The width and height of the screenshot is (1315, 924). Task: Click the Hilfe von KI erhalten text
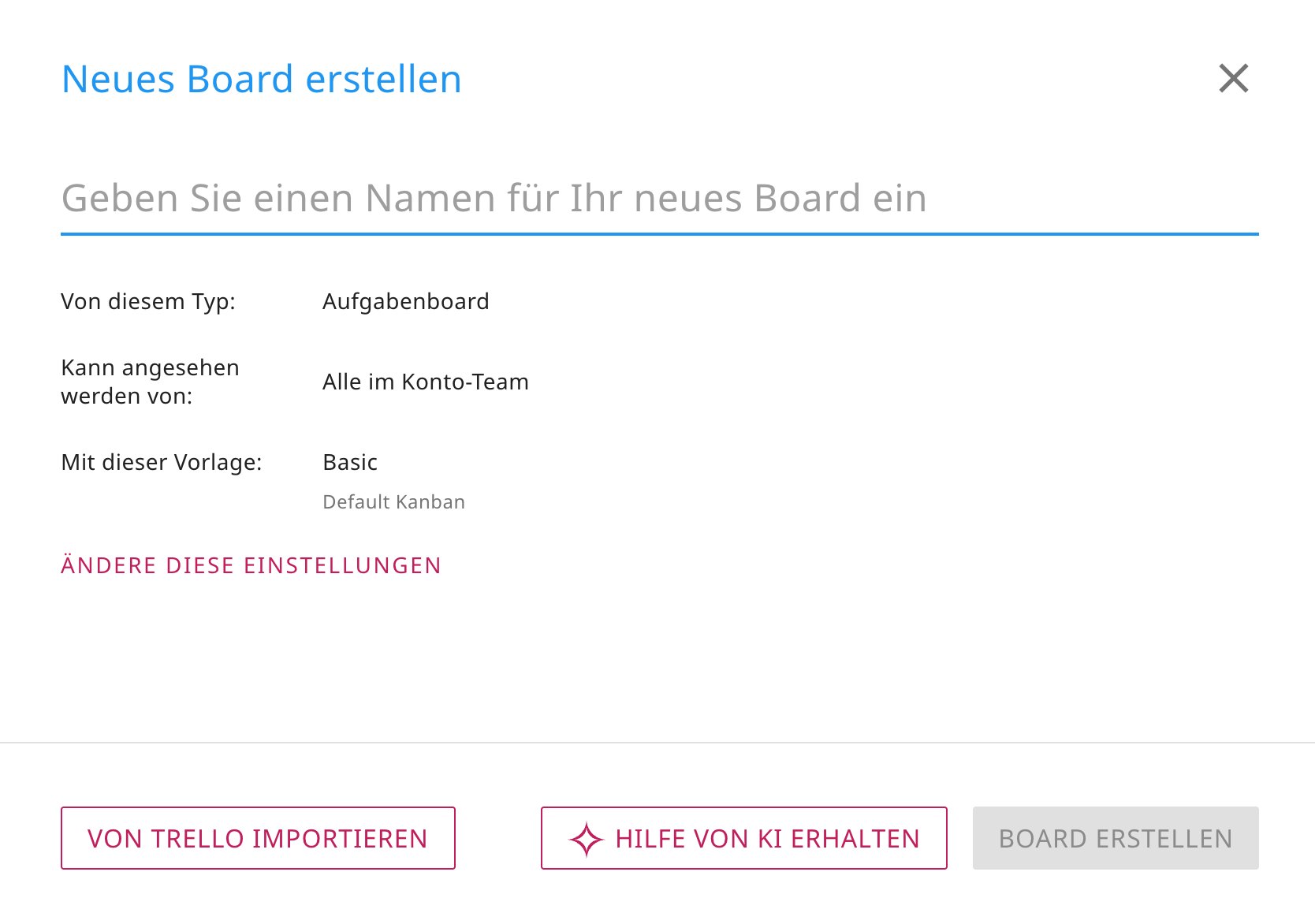coord(767,839)
